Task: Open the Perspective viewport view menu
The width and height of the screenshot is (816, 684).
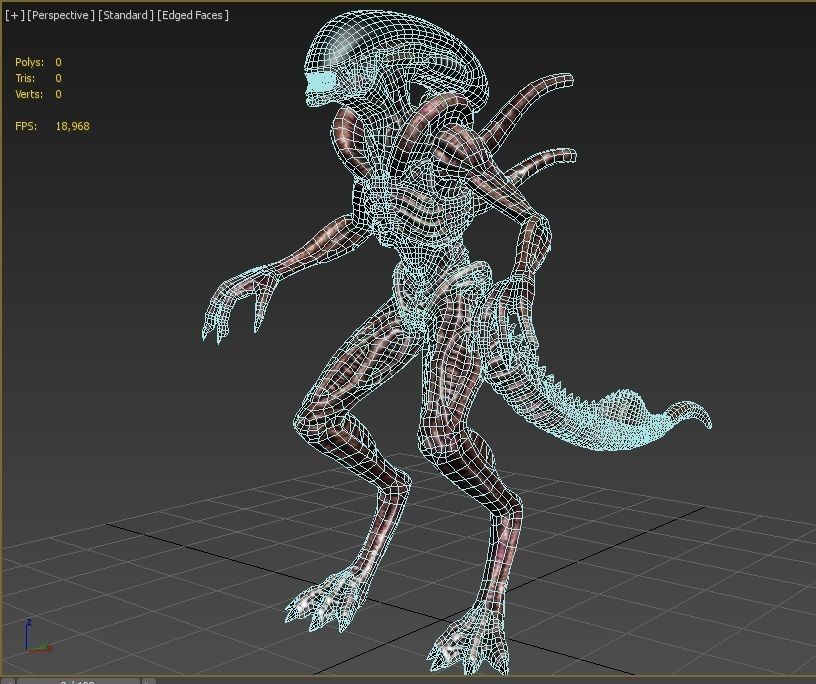Action: [61, 15]
